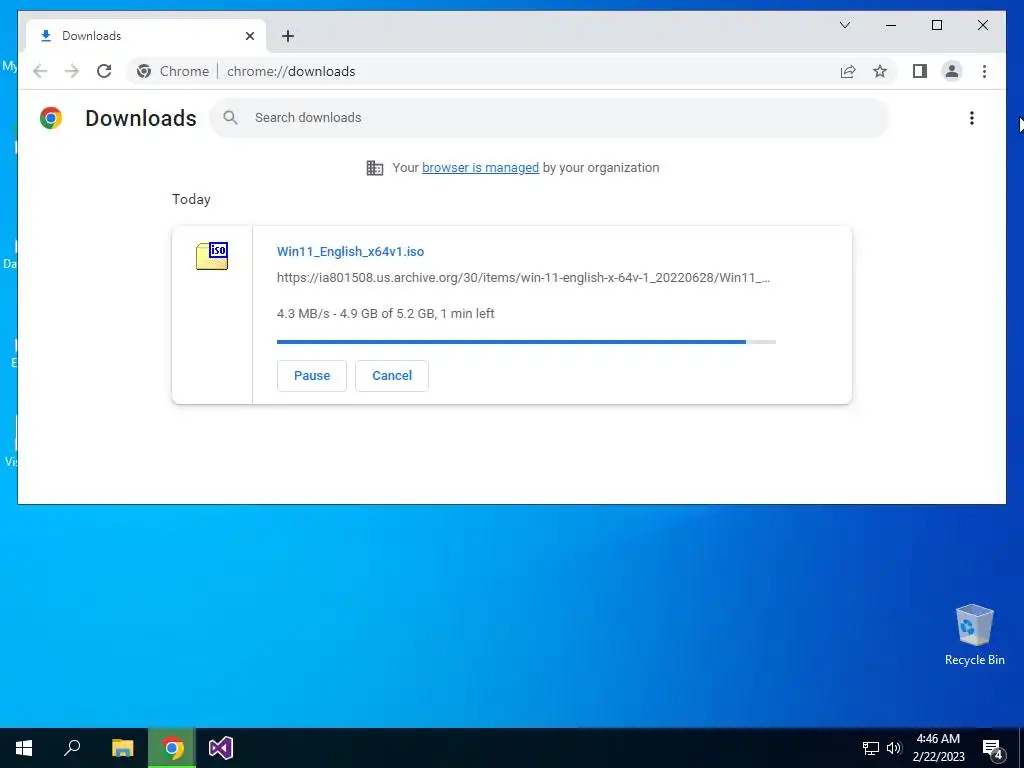Screen dimensions: 1024x768
Task: Open Downloads page more actions menu
Action: [x=972, y=118]
